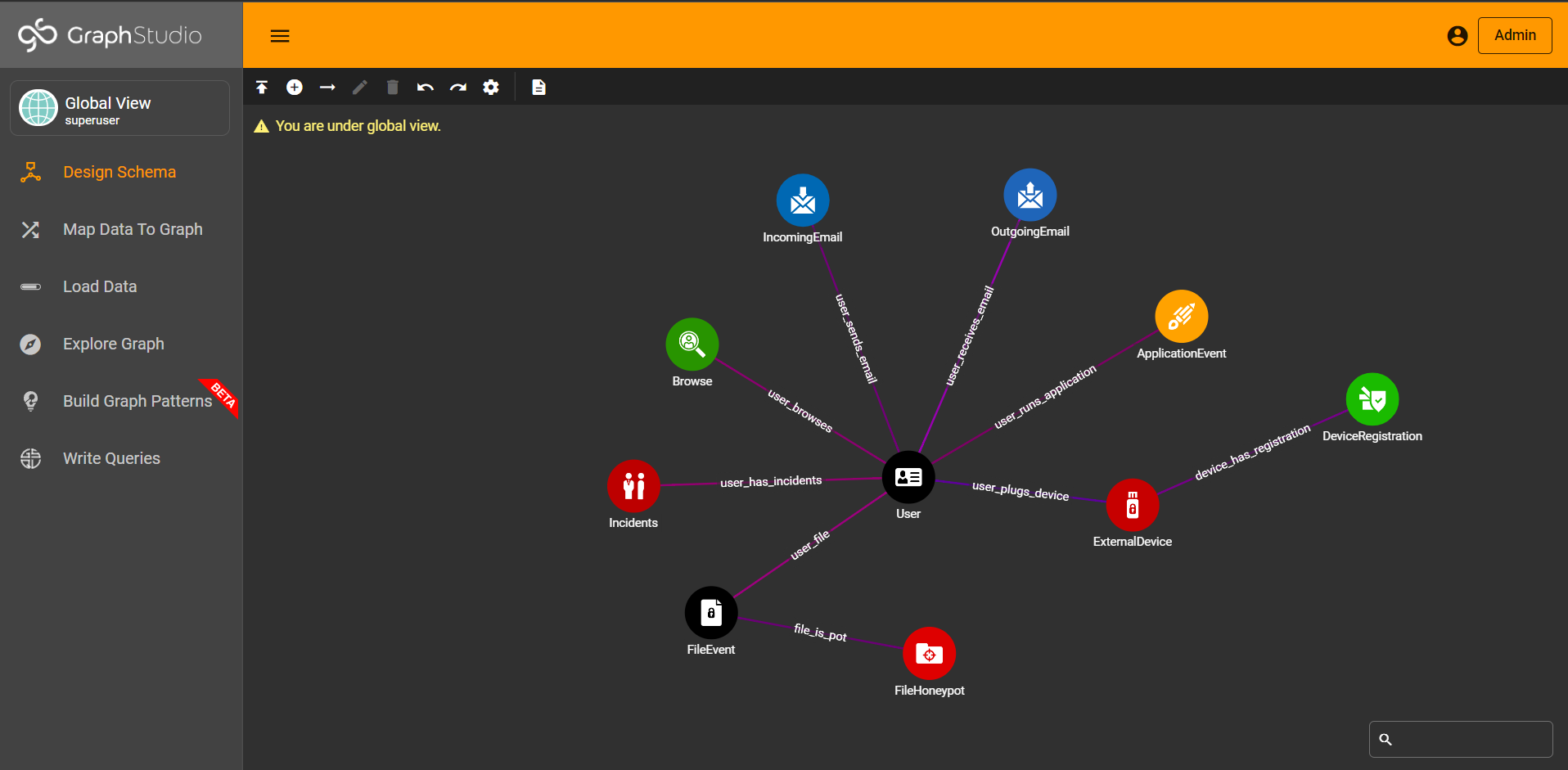Select the Incidents vertex icon

coord(633,486)
